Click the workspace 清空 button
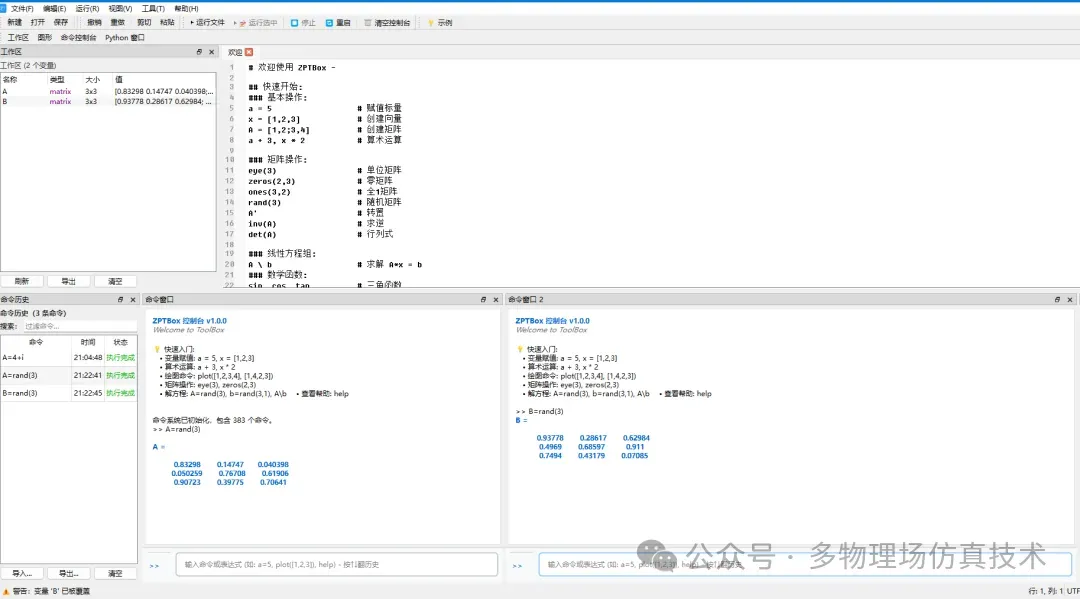This screenshot has height=599, width=1080. tap(115, 281)
